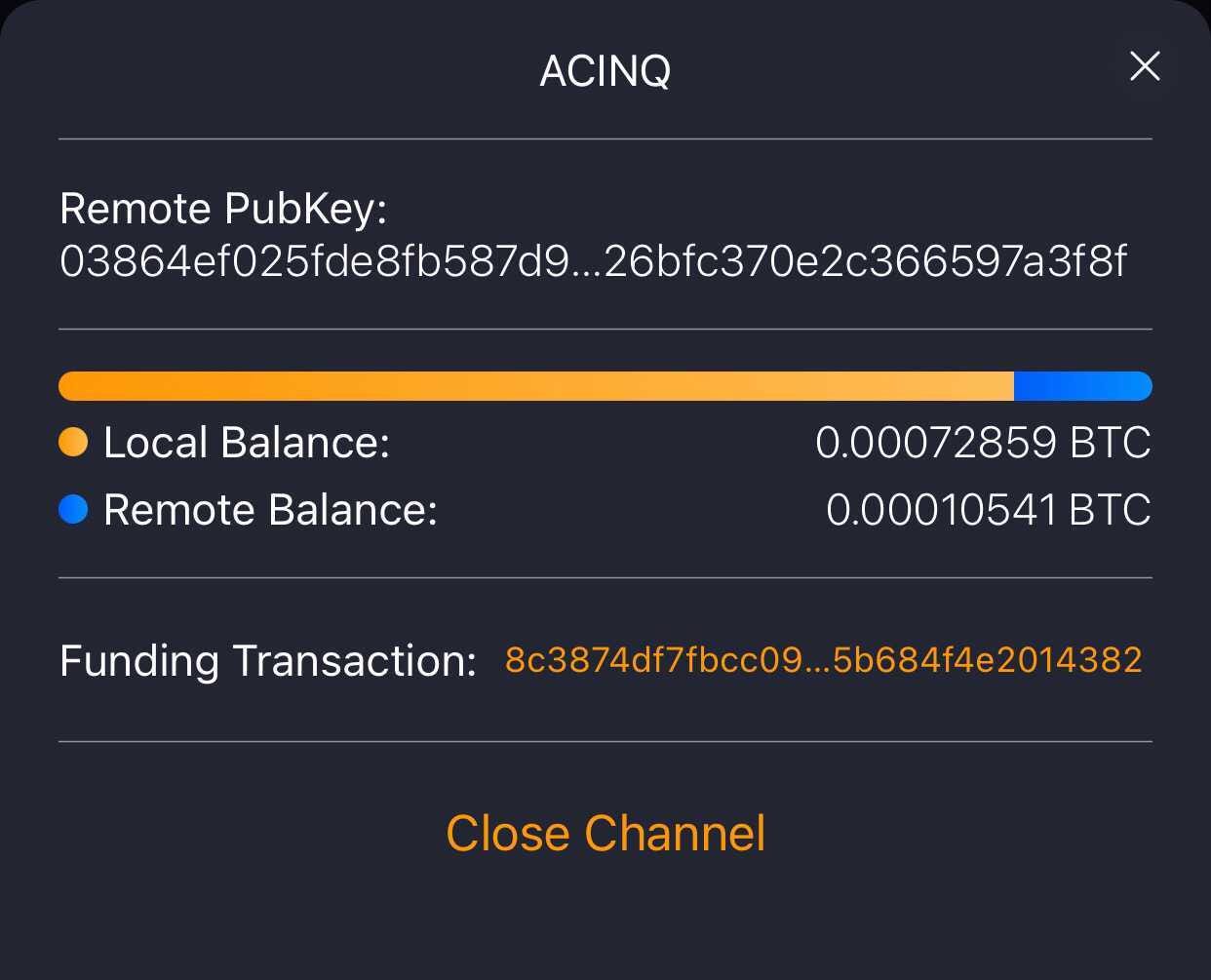Screen dimensions: 1211x980
Task: Select the Funding Transaction label
Action: (267, 660)
